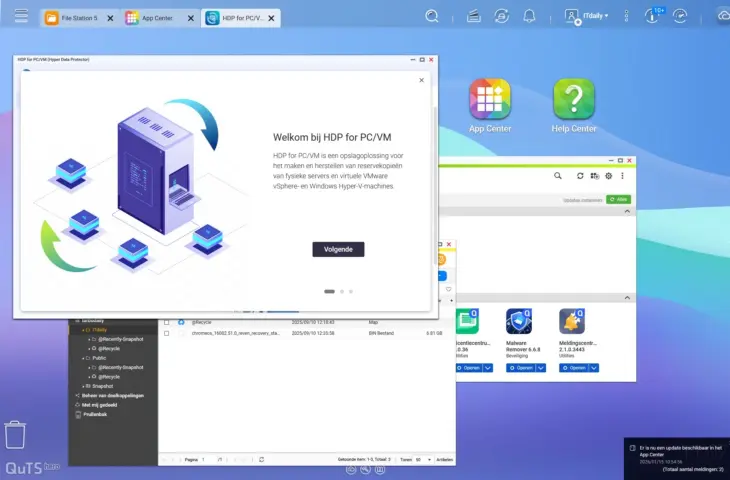Tick the checkbox for @Recycle row
The width and height of the screenshot is (730, 480).
pyautogui.click(x=167, y=323)
